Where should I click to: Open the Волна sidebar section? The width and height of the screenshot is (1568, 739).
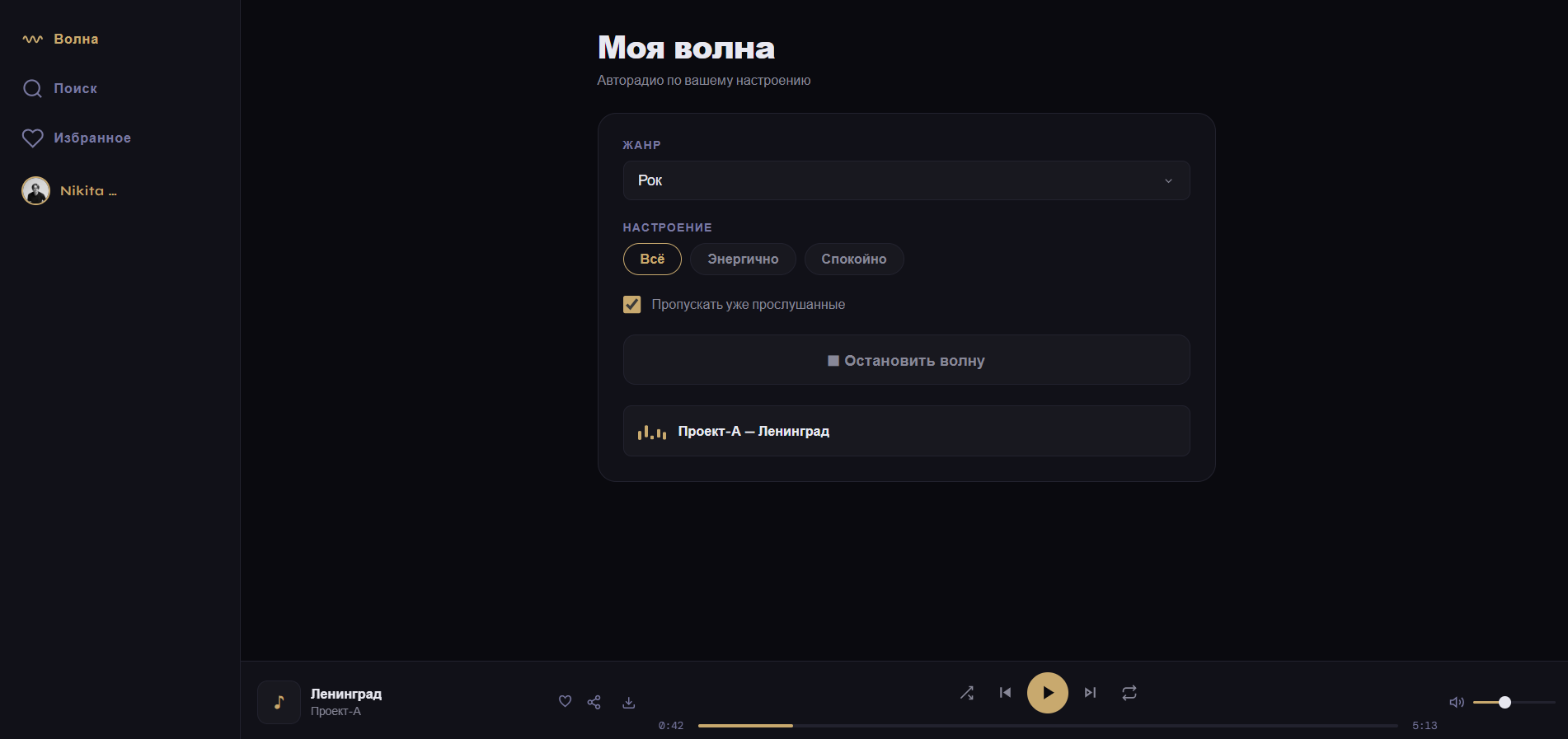coord(75,39)
